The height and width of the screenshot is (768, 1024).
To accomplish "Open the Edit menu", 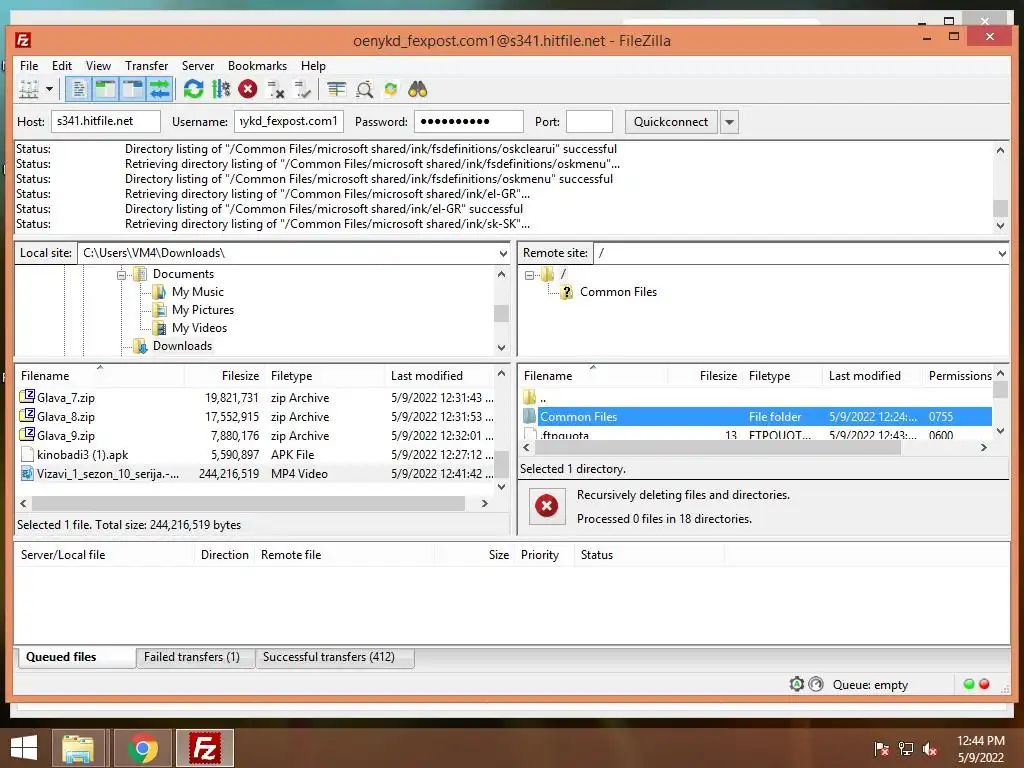I will (x=62, y=66).
